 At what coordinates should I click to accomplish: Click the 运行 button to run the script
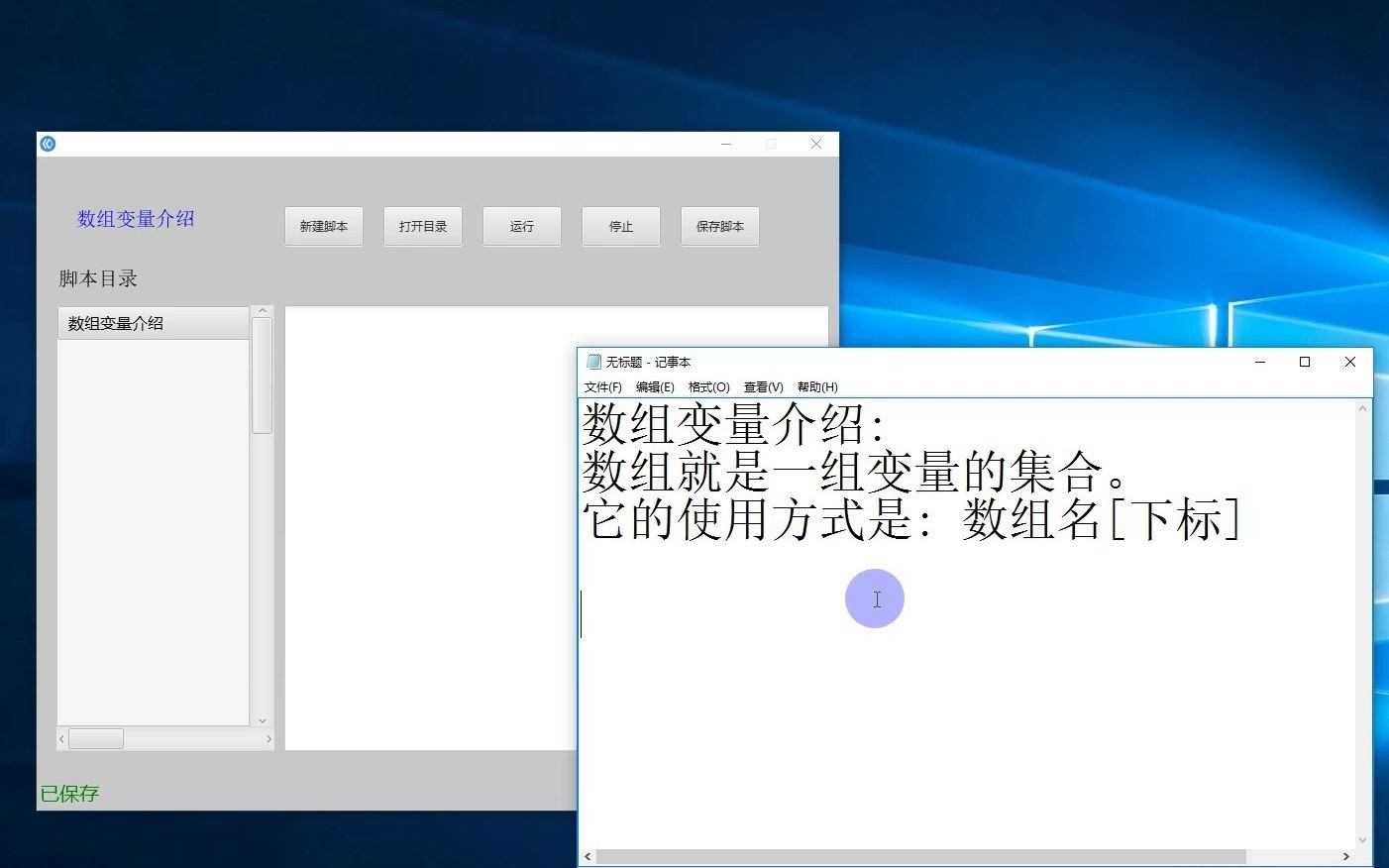(x=521, y=226)
